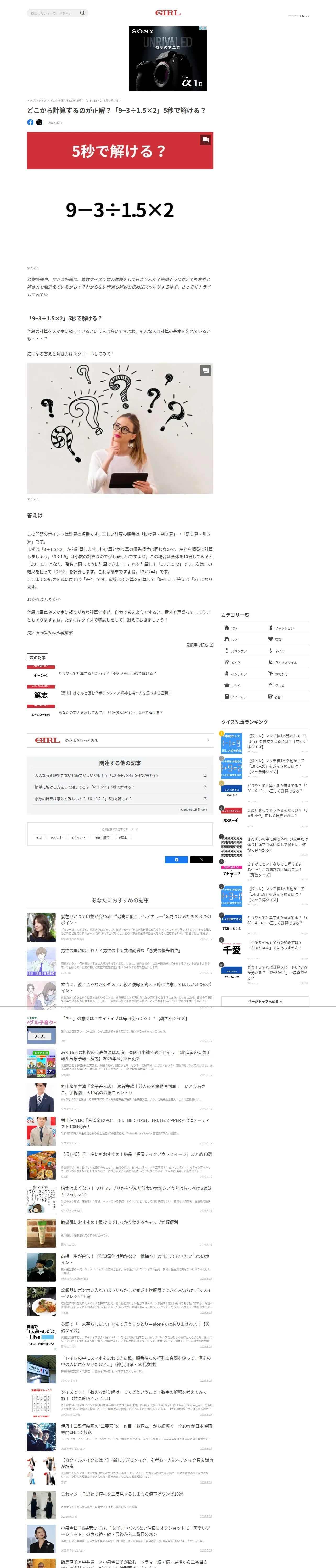The image size is (336, 1568).
Task: Open the 元記事で読む link
Action: click(x=197, y=645)
